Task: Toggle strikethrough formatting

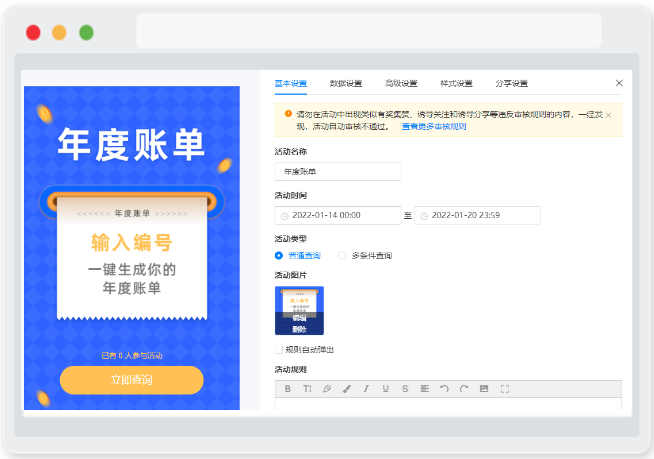Action: tap(405, 388)
